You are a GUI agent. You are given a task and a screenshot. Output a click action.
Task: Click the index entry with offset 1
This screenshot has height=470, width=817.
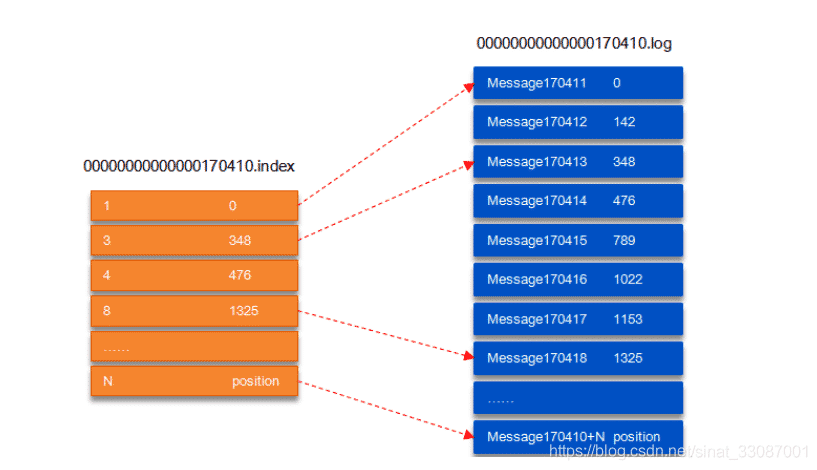pos(194,205)
